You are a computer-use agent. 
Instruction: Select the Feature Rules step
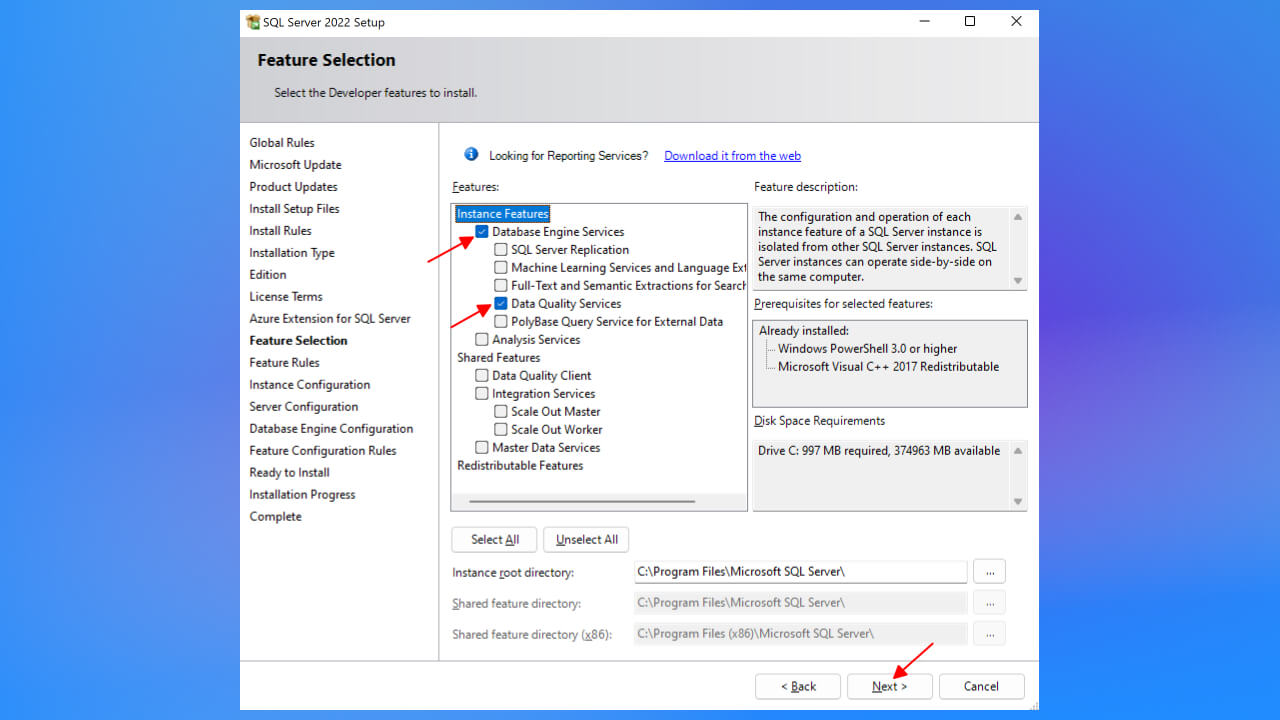coord(284,363)
